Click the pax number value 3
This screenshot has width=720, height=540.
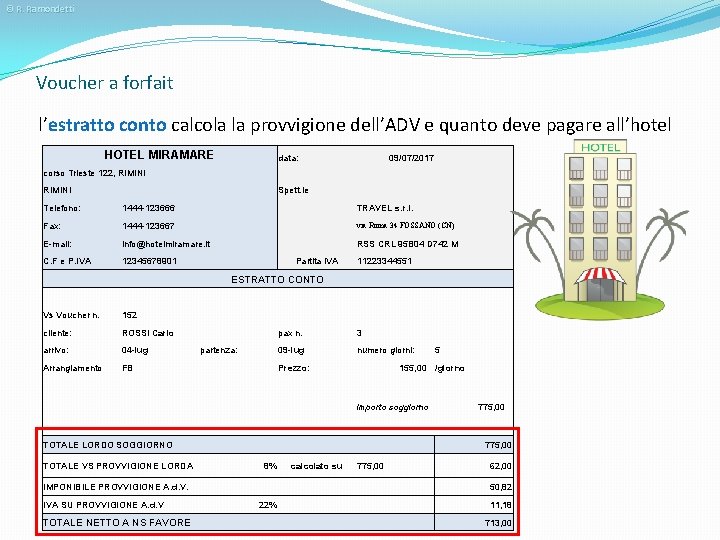point(359,333)
